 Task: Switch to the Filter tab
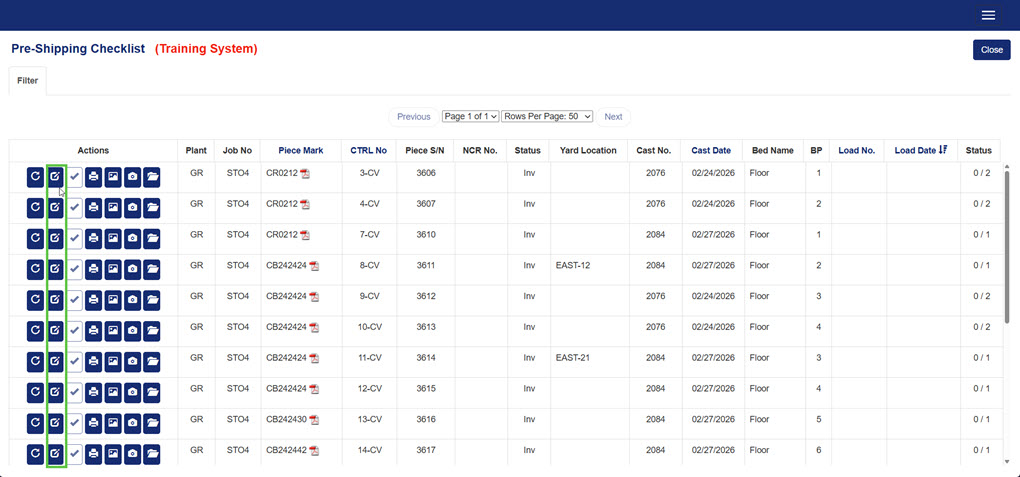tap(27, 81)
